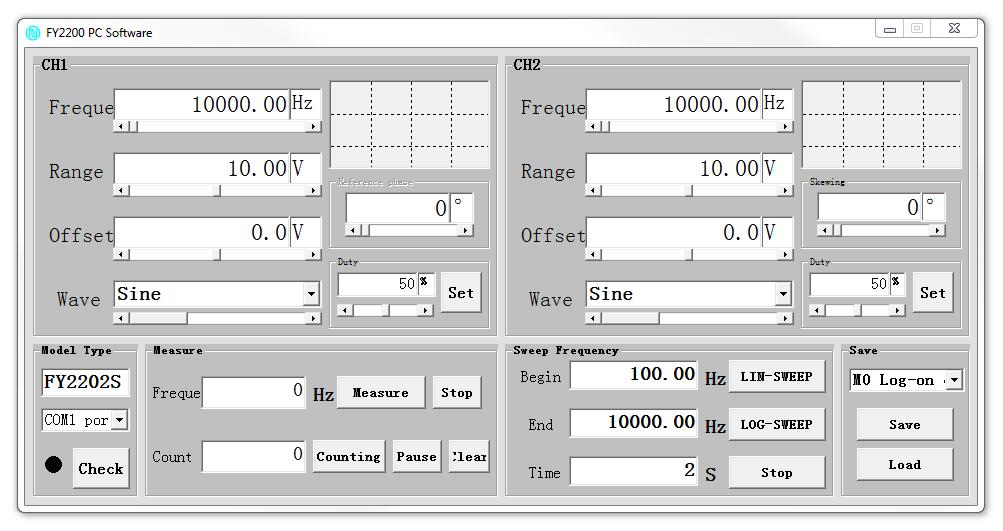Click sweep Begin frequency field
Screen dimensions: 1003x531
[634, 375]
